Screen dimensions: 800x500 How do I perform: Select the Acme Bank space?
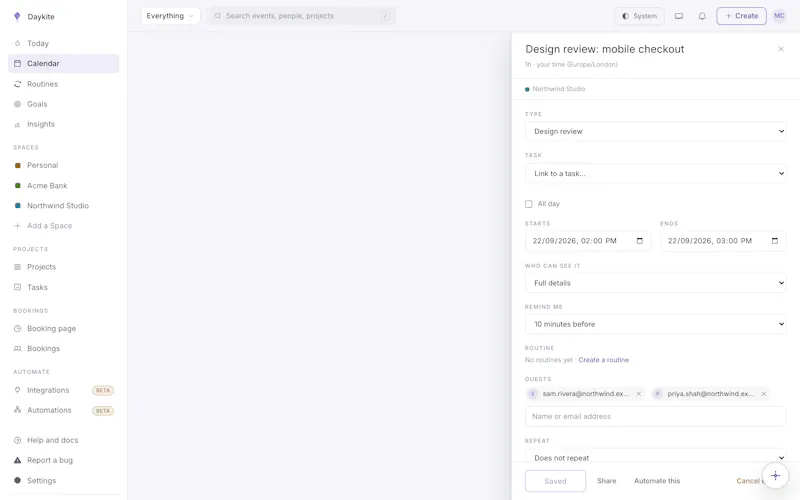[x=63, y=186]
